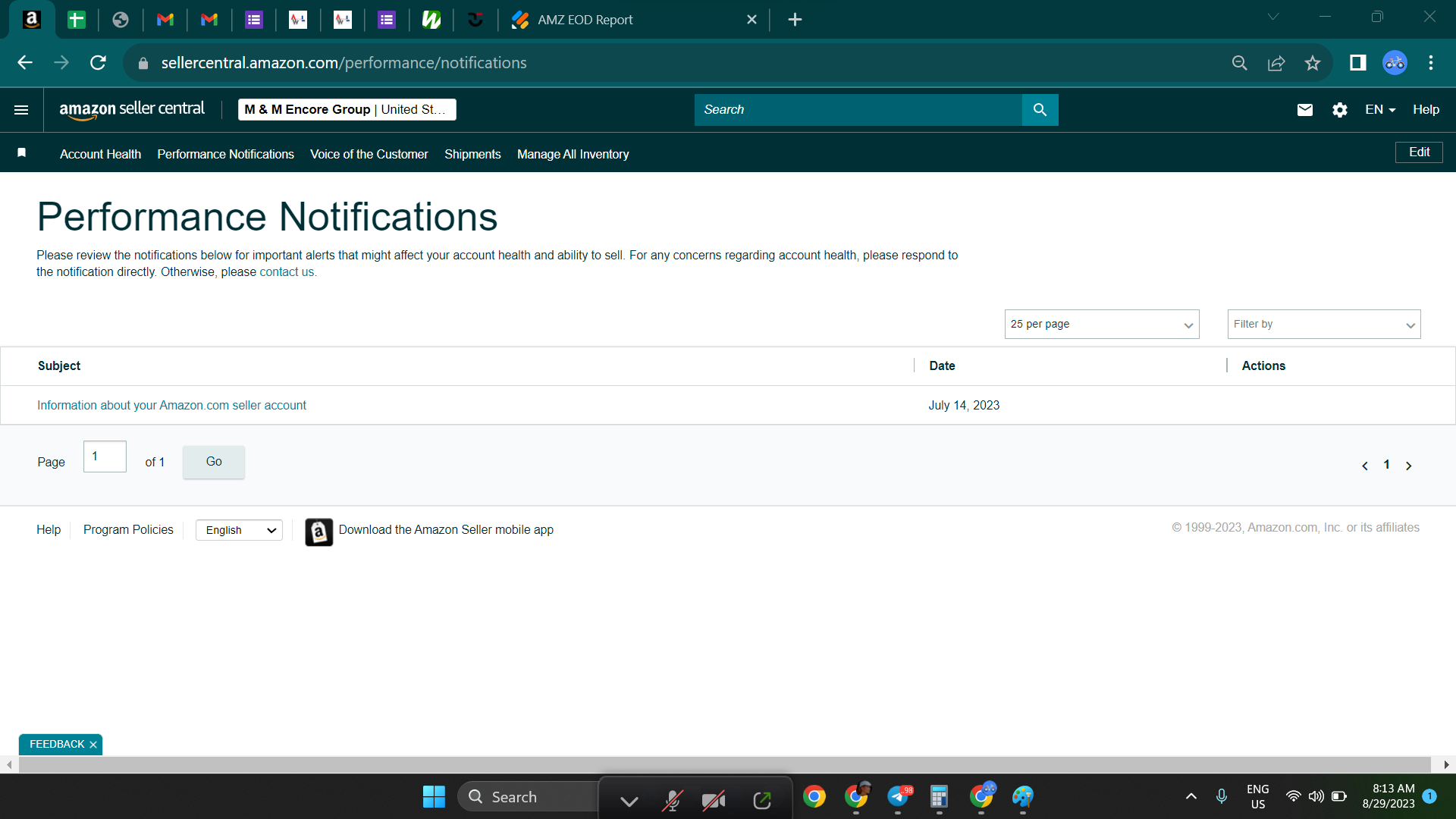Image resolution: width=1456 pixels, height=819 pixels.
Task: Open Performance Notifications menu item
Action: tap(225, 154)
